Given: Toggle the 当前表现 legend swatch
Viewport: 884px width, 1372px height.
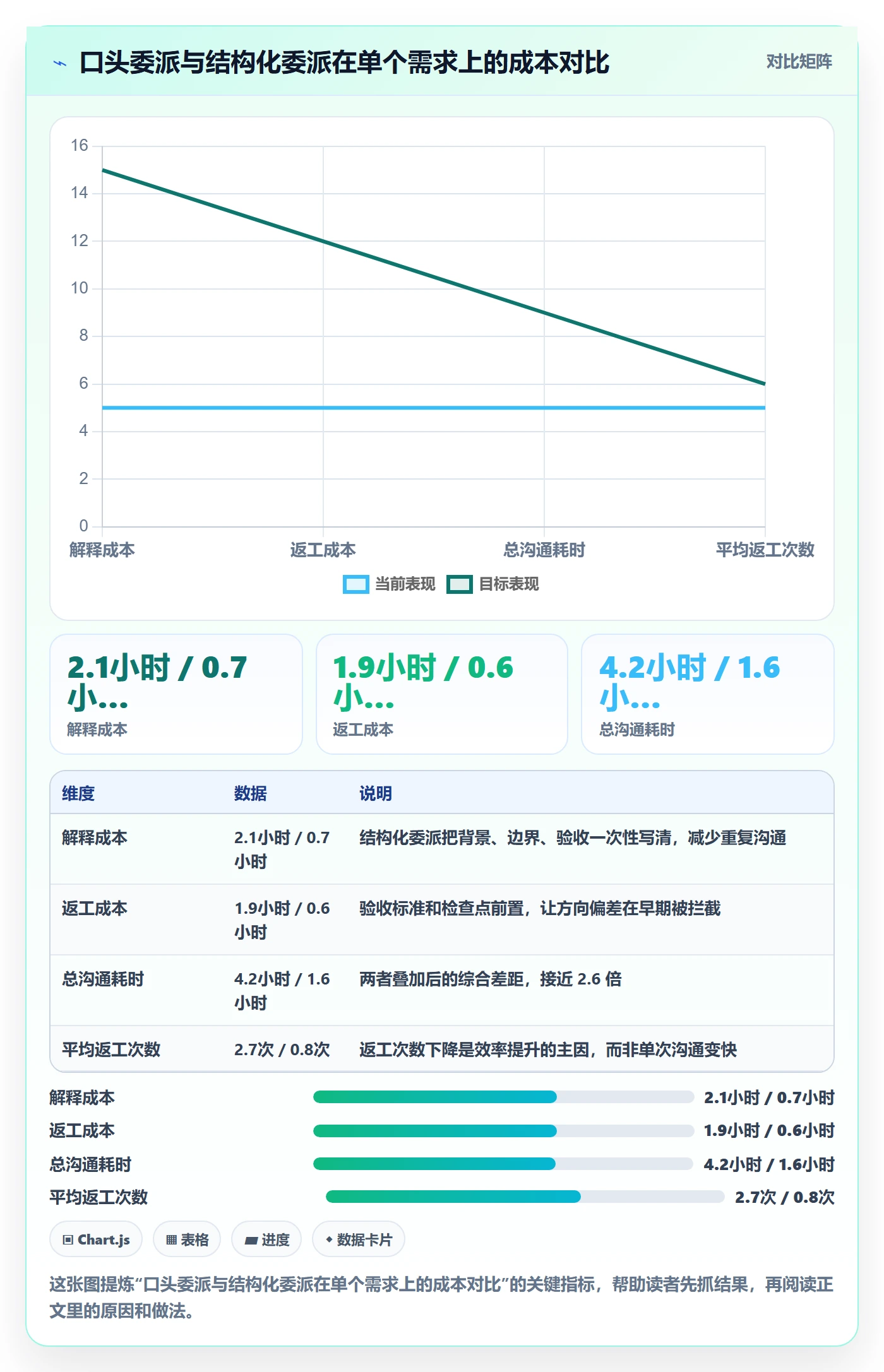Looking at the screenshot, I should click(x=355, y=584).
